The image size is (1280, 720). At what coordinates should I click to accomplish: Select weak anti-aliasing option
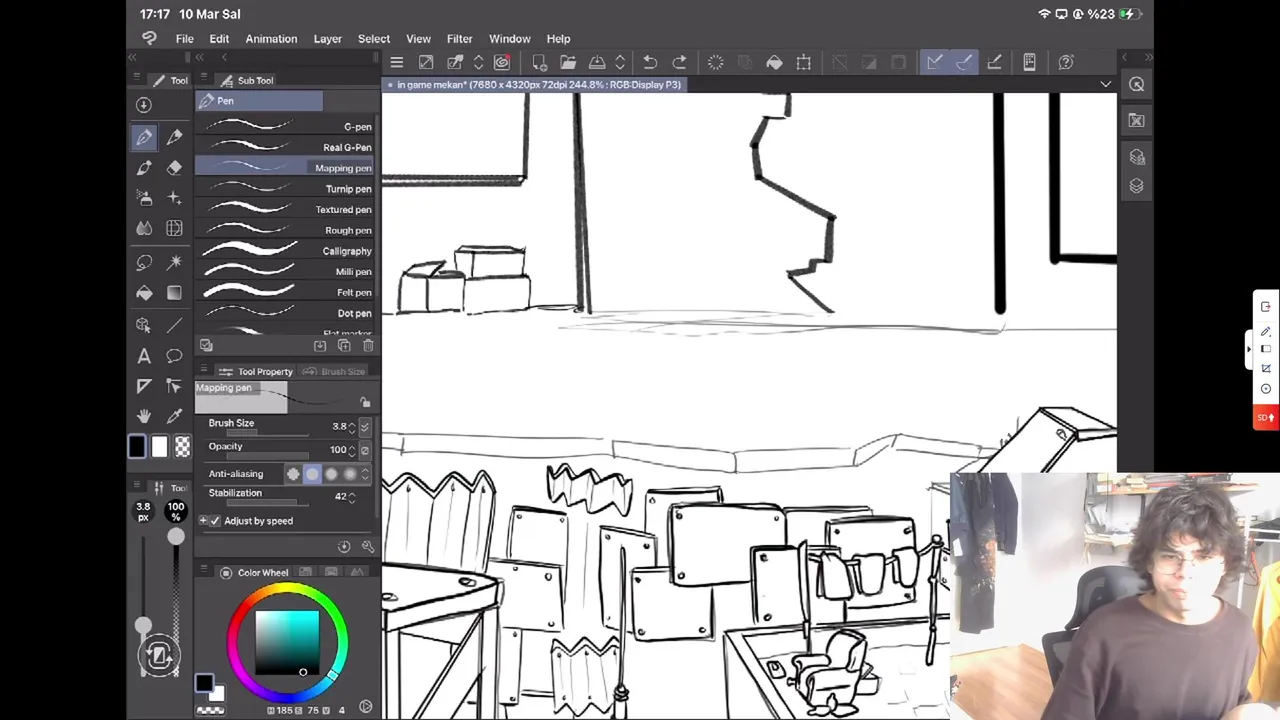click(x=312, y=474)
